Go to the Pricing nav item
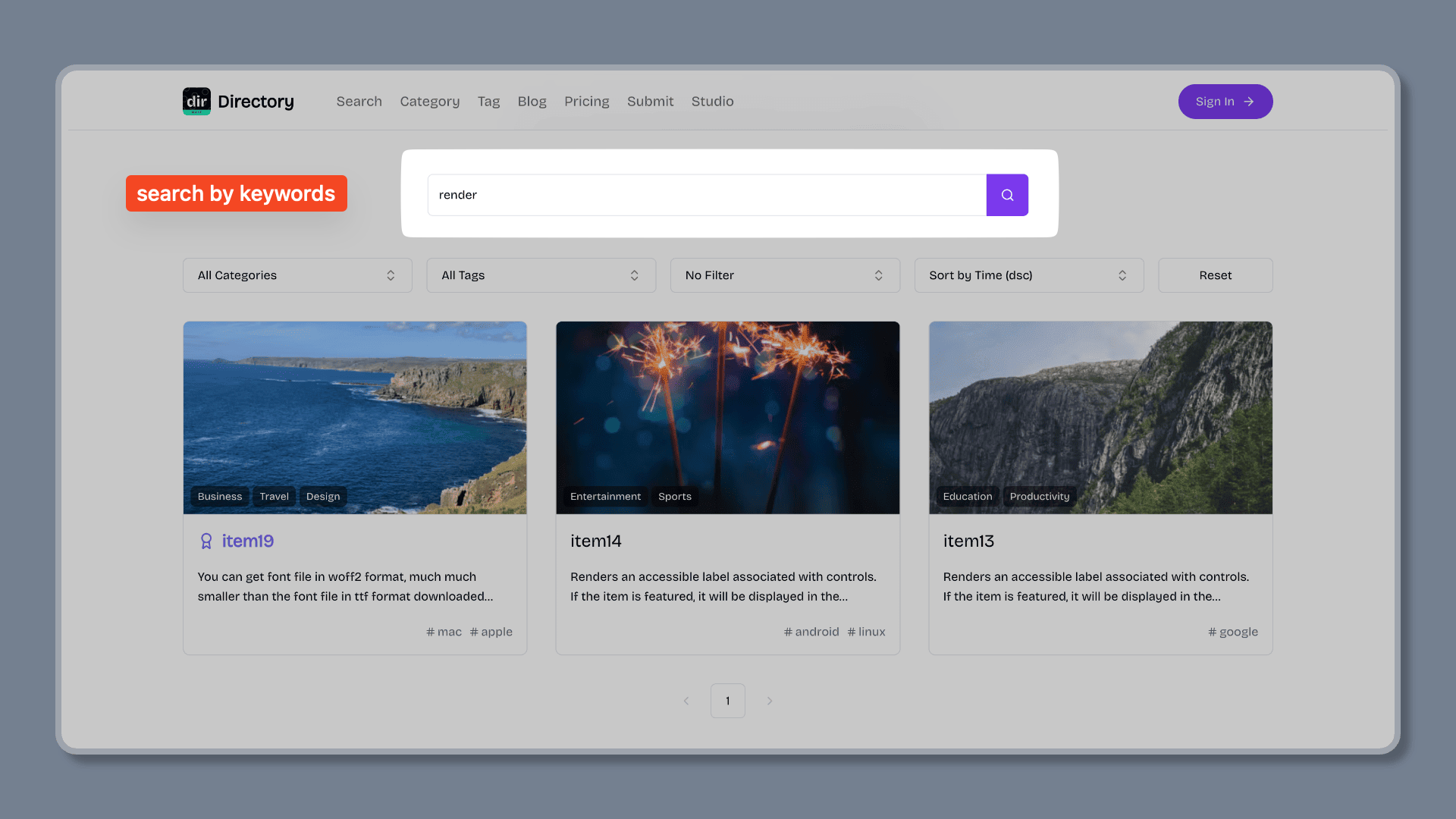The height and width of the screenshot is (819, 1456). click(x=586, y=102)
